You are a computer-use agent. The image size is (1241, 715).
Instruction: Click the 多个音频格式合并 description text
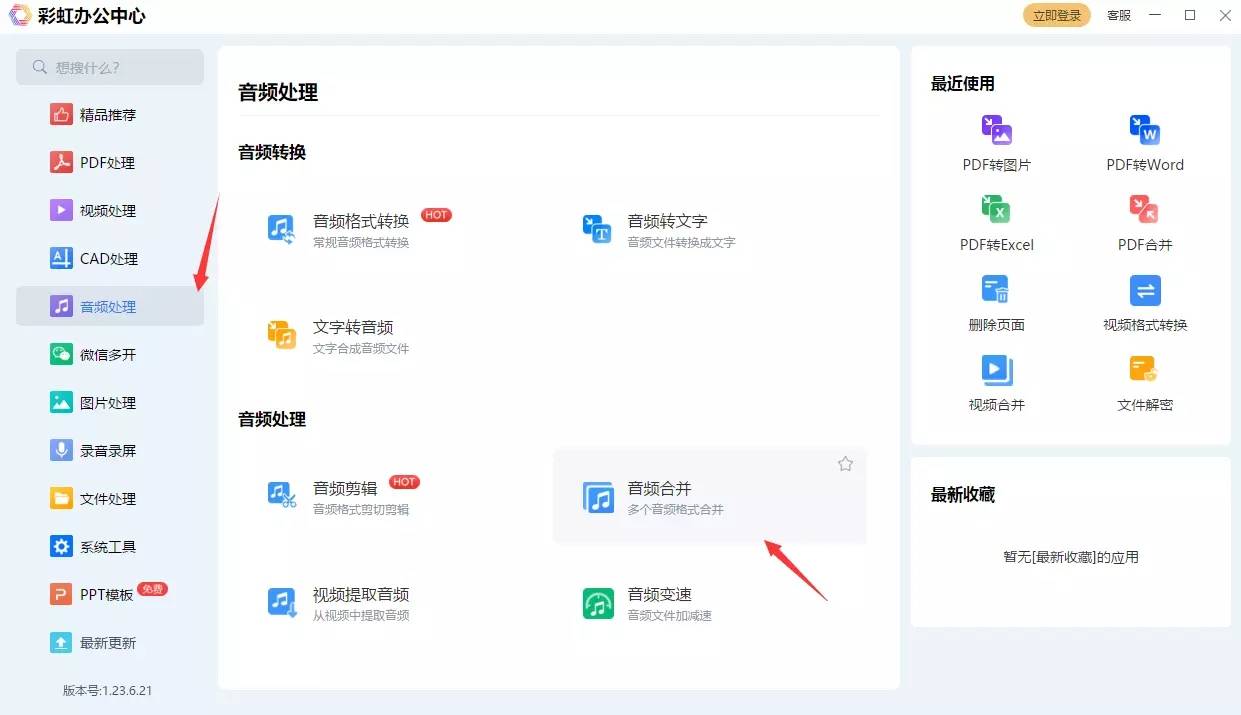coord(675,509)
